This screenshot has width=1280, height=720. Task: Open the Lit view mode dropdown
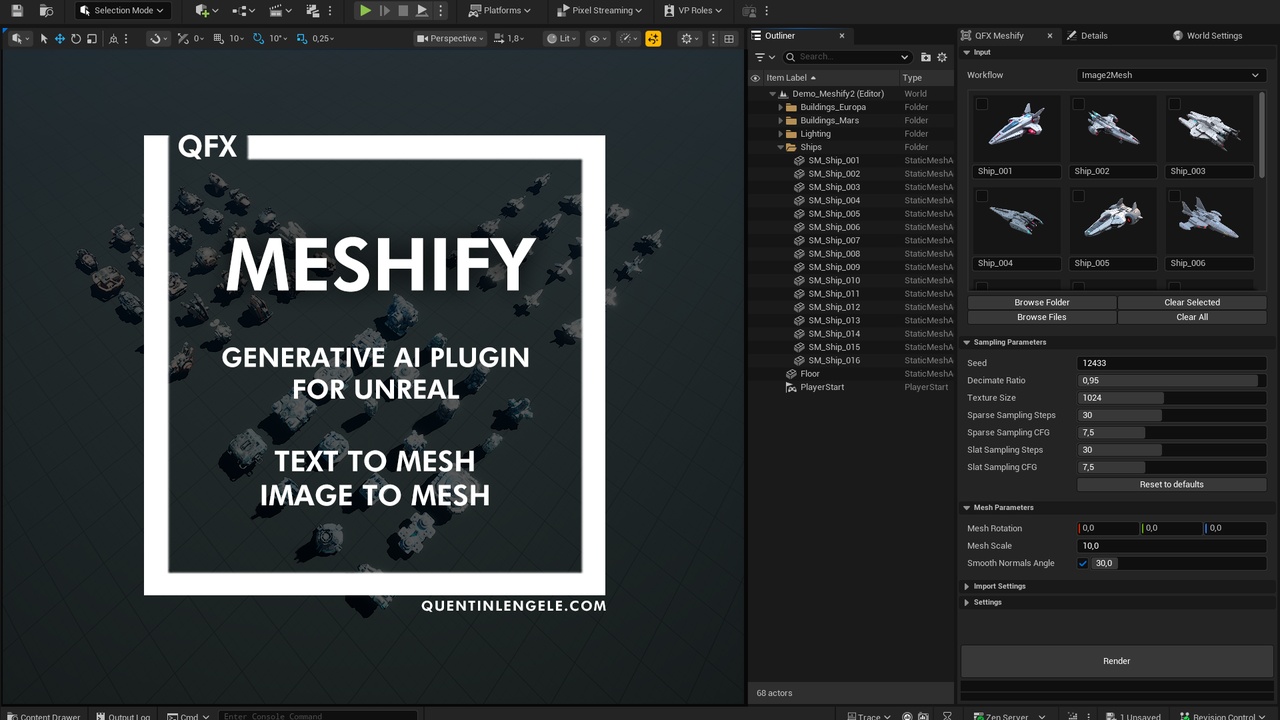562,38
